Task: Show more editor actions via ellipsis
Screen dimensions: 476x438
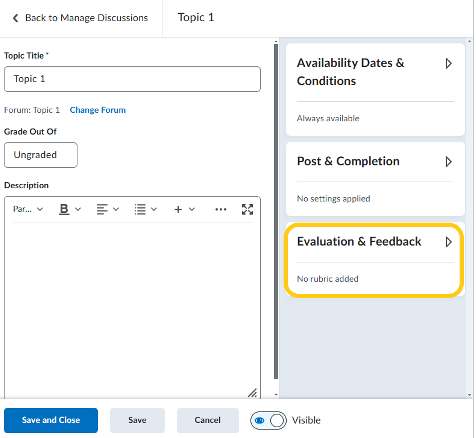Action: (221, 209)
